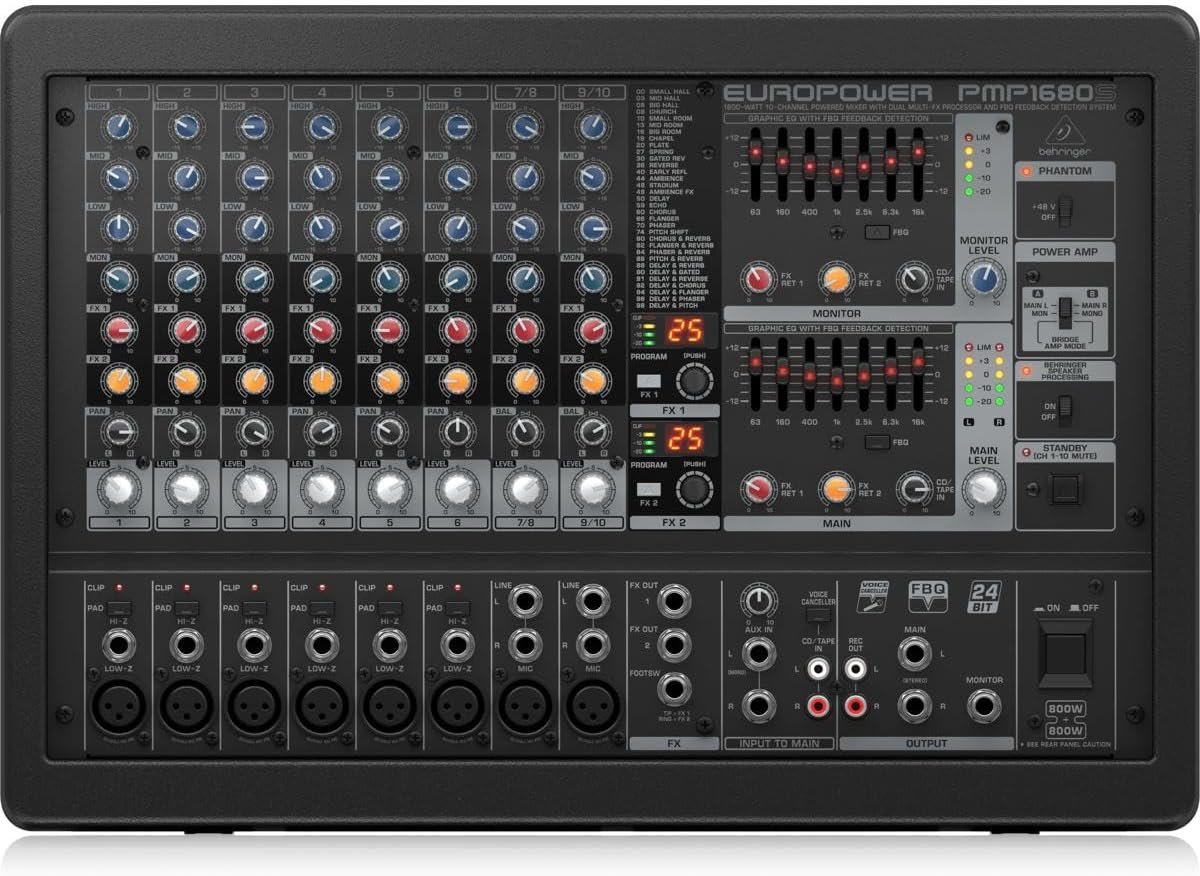Toggle the PAD switch on input channel 2
Image resolution: width=1200 pixels, height=876 pixels.
(x=186, y=608)
